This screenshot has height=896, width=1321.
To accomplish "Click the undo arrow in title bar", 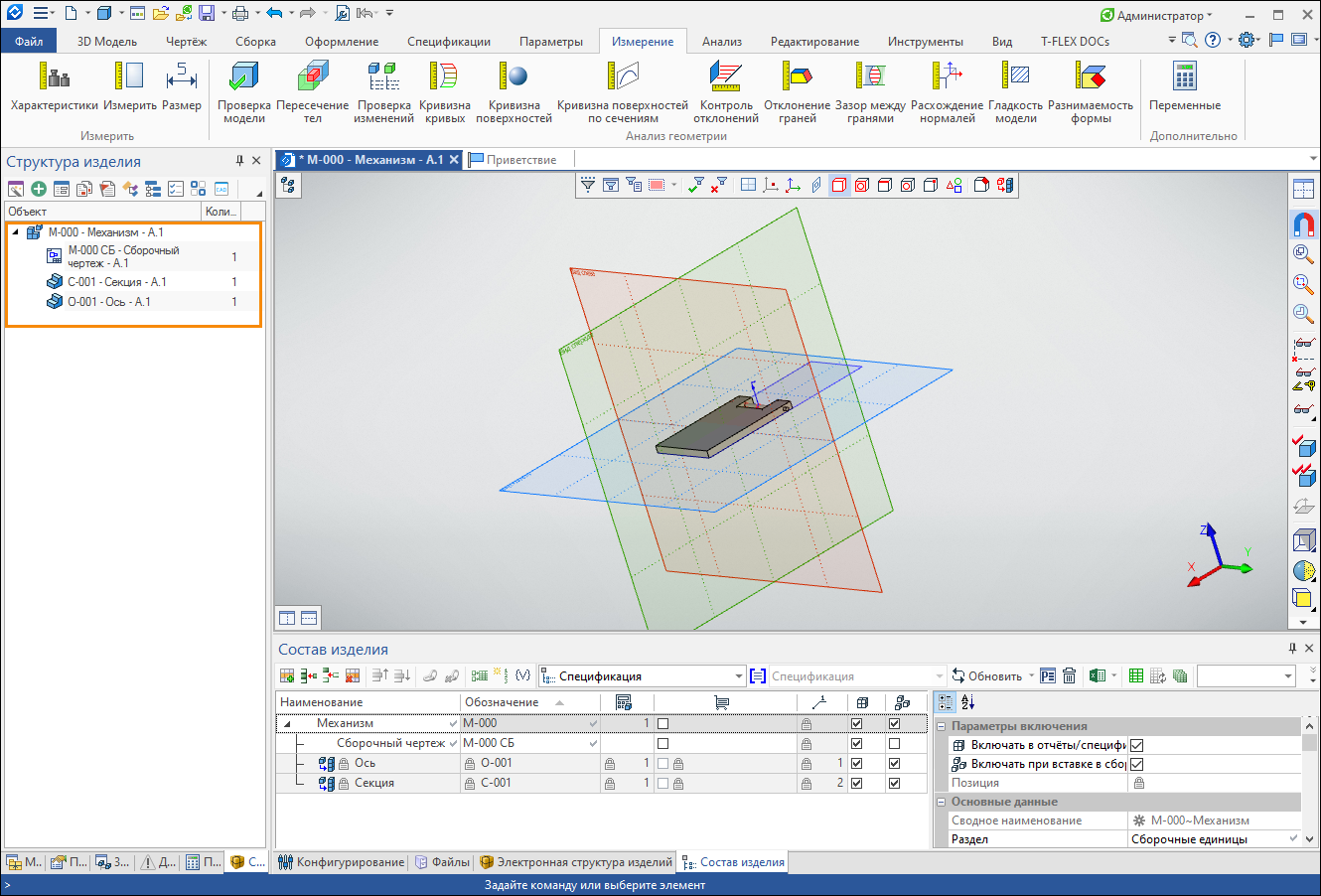I will (274, 14).
